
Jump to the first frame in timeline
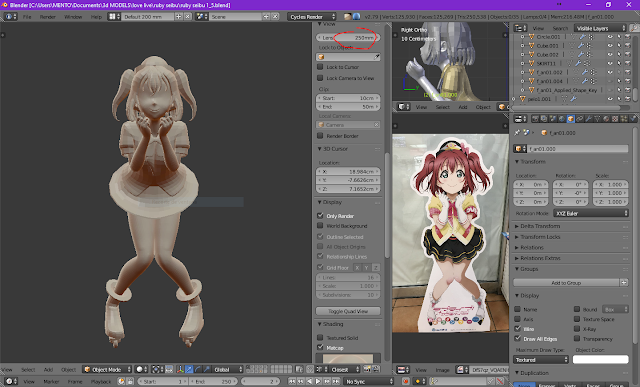point(292,381)
